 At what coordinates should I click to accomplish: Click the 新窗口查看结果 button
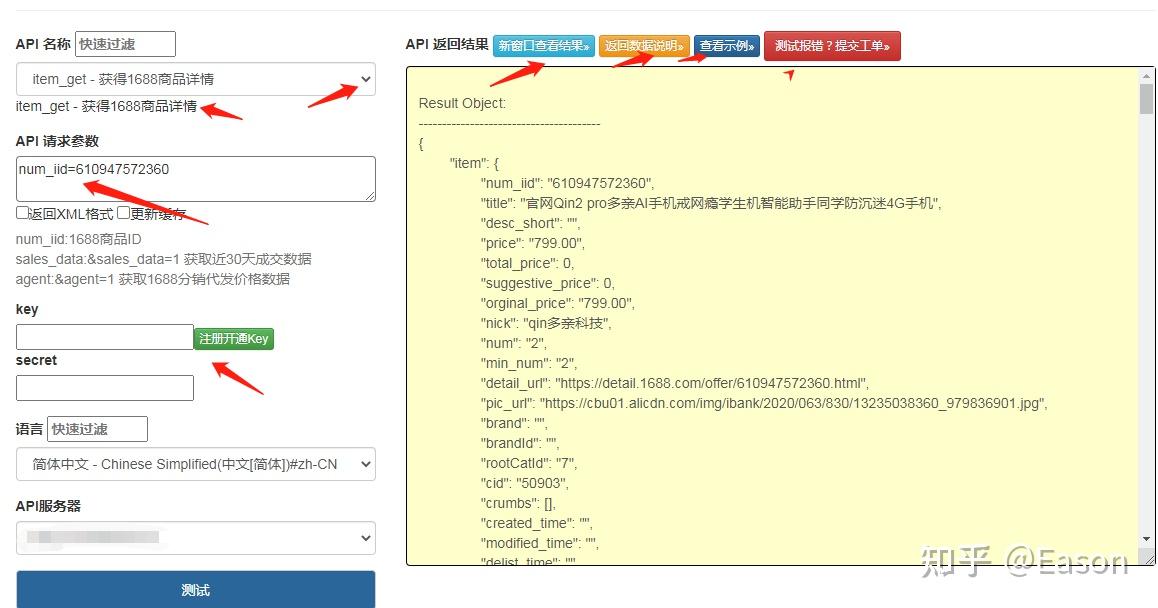point(543,45)
